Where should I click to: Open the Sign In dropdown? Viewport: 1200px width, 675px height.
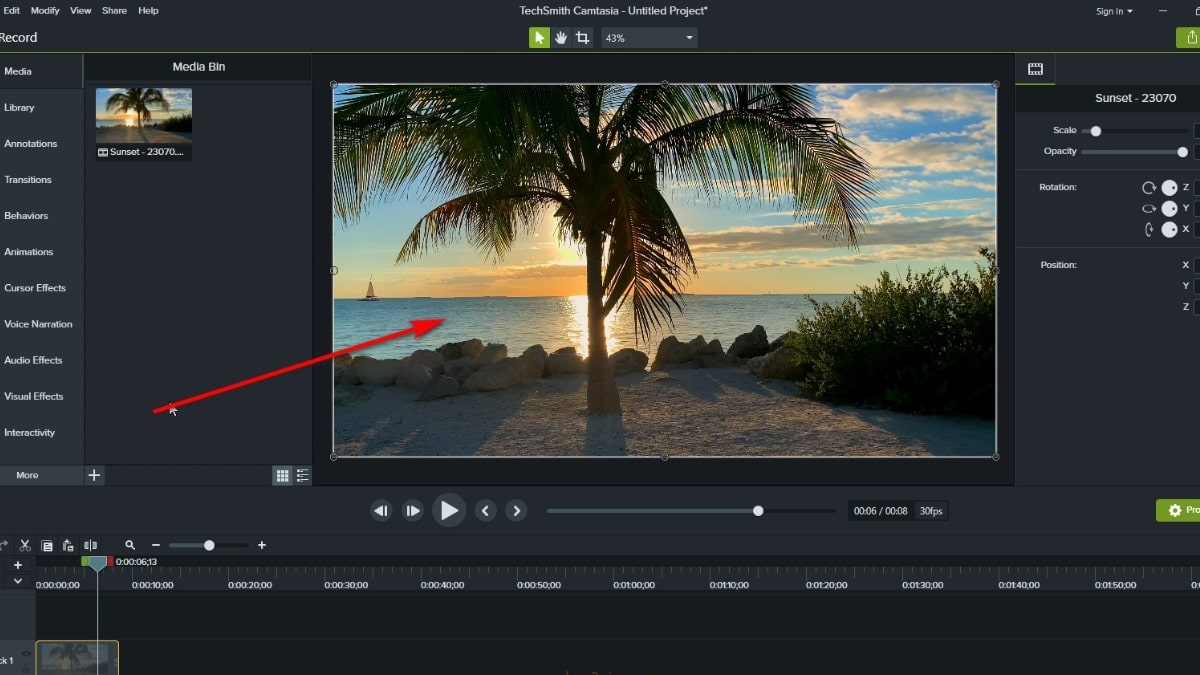1114,11
